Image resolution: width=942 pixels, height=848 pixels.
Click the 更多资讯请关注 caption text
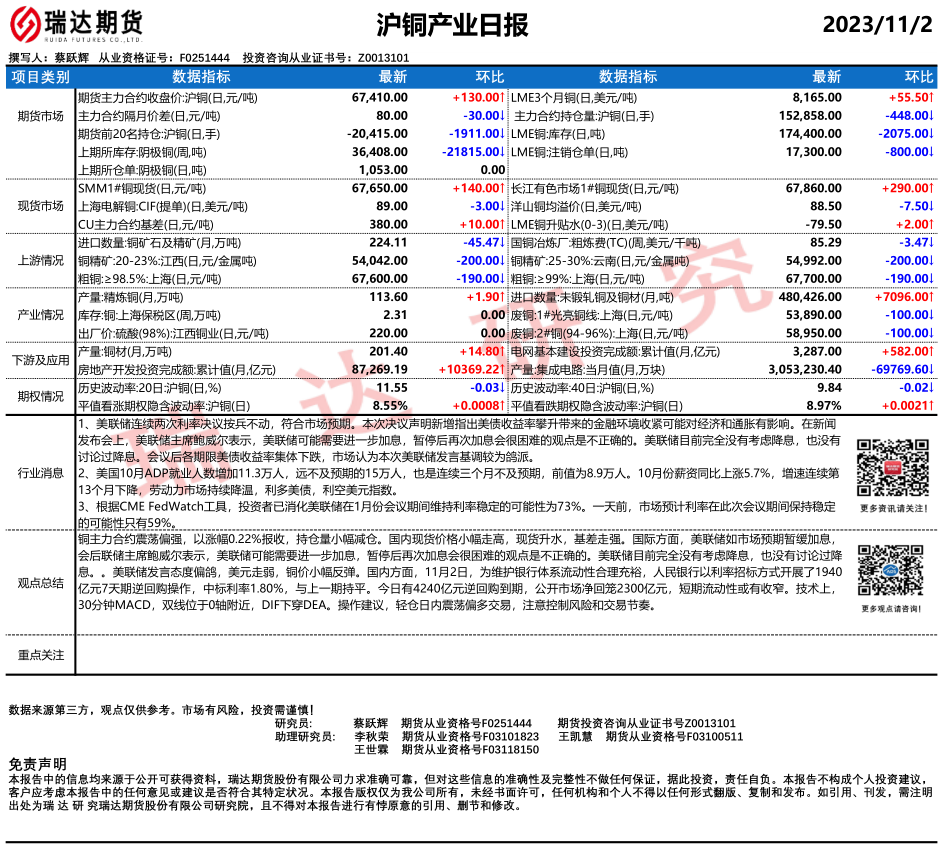pyautogui.click(x=887, y=509)
